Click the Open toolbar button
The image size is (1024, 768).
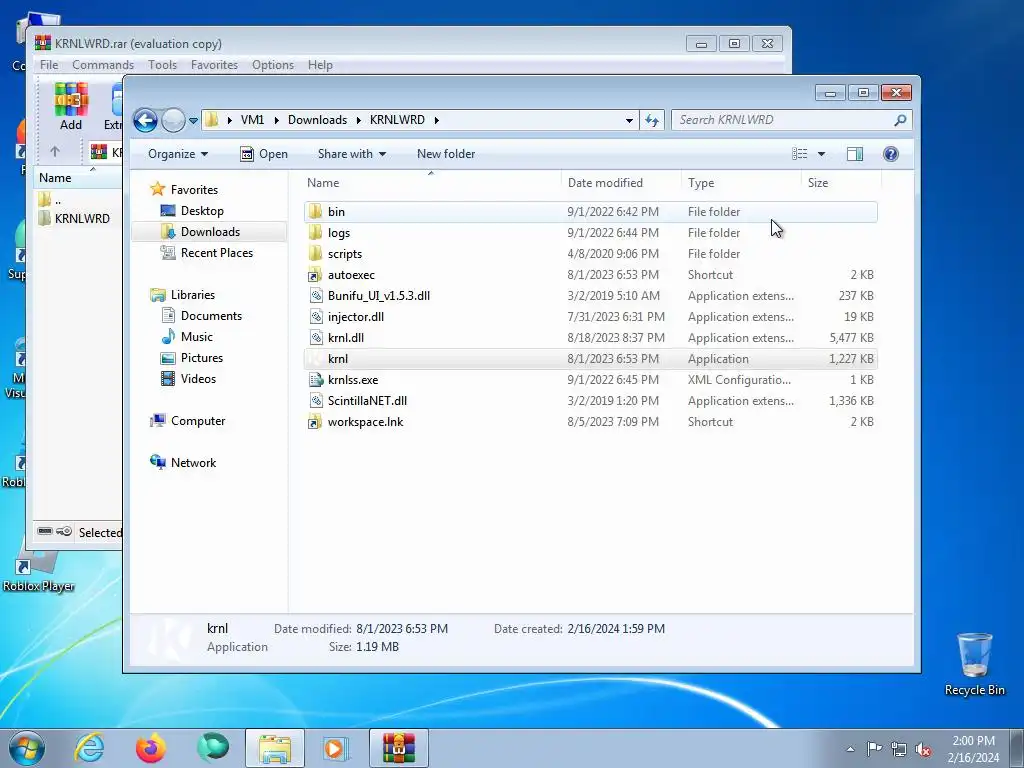(x=264, y=154)
